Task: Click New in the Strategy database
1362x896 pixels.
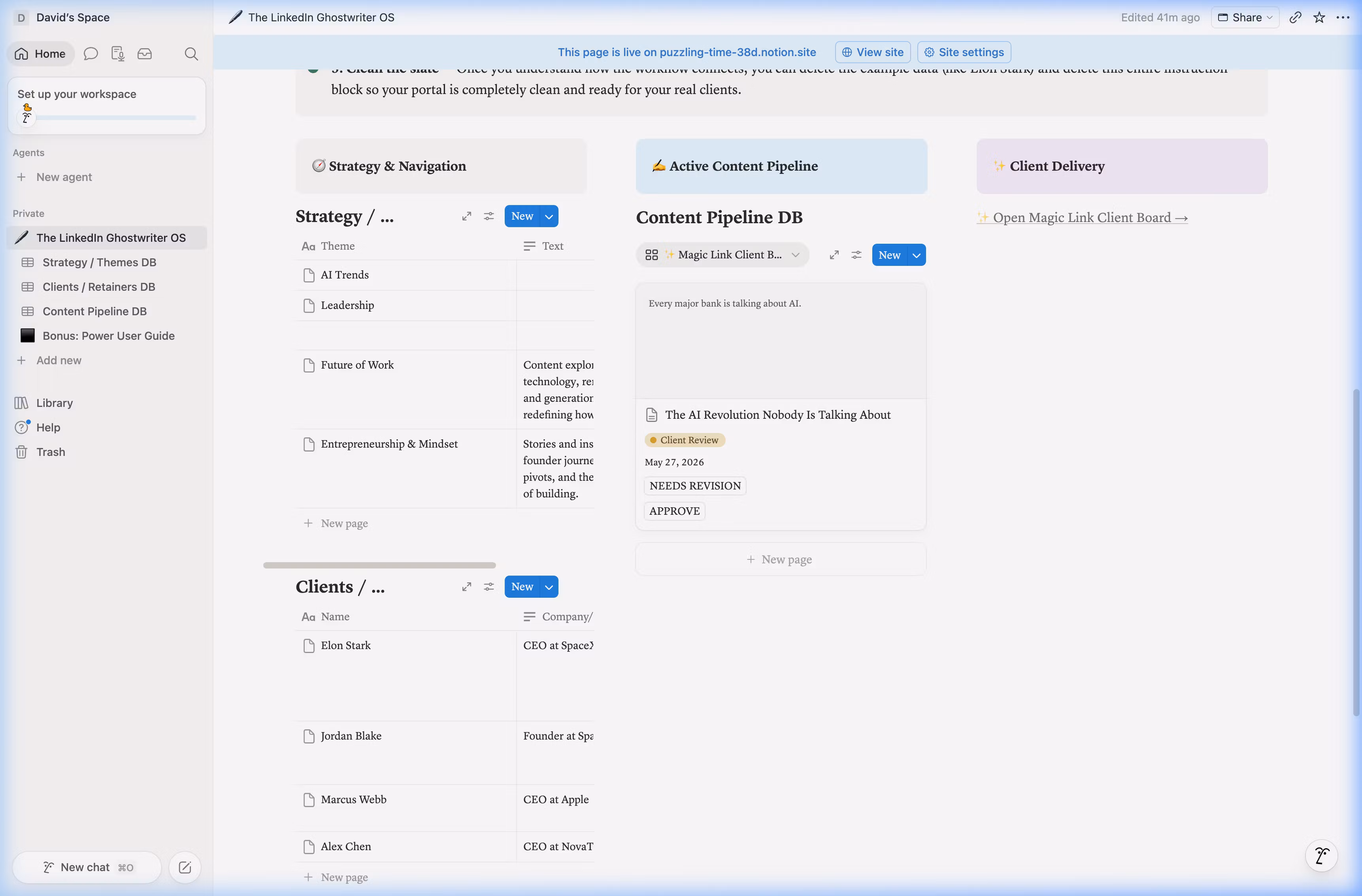Action: click(x=522, y=216)
